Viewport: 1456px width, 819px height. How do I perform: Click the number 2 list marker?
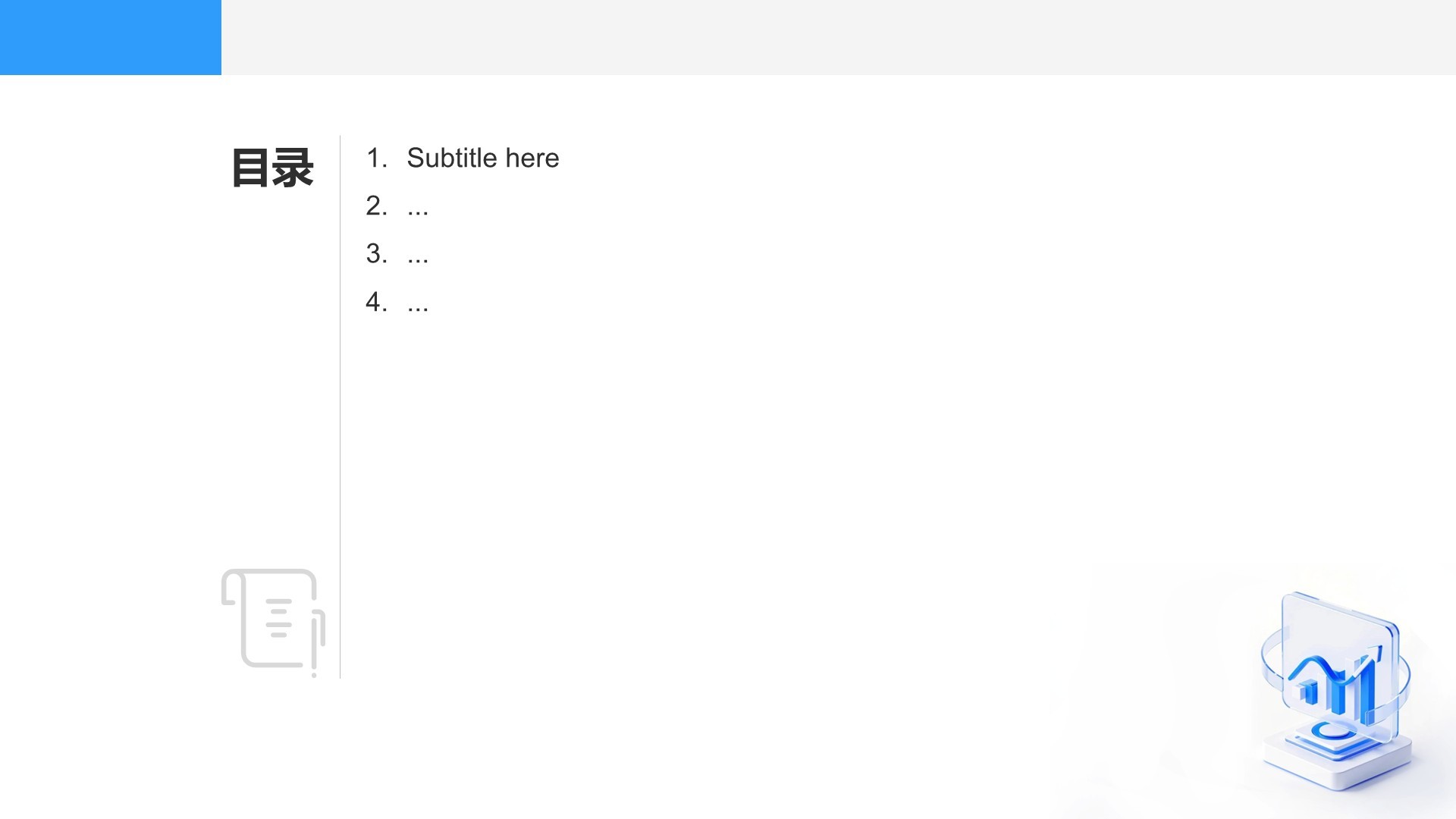pyautogui.click(x=376, y=206)
